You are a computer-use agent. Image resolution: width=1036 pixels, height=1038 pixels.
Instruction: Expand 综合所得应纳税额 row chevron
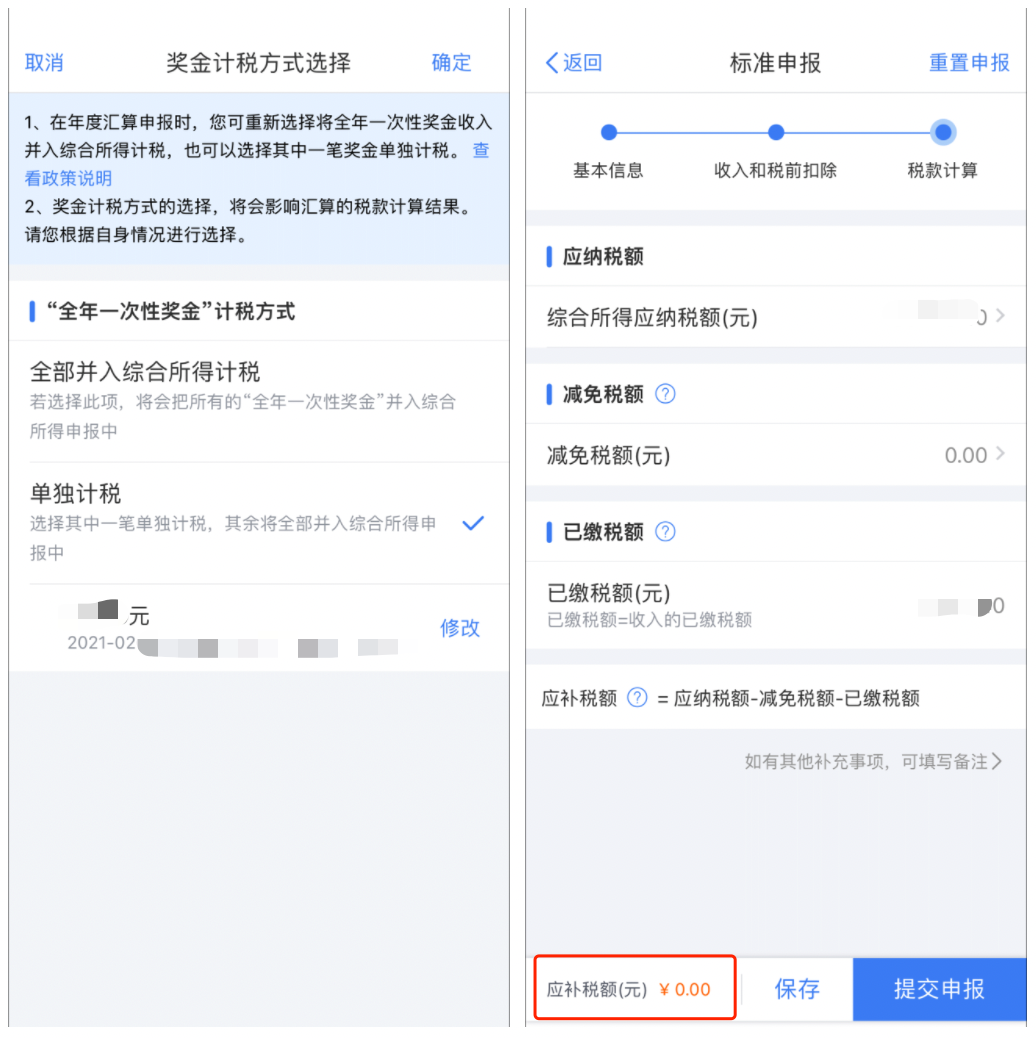1000,316
